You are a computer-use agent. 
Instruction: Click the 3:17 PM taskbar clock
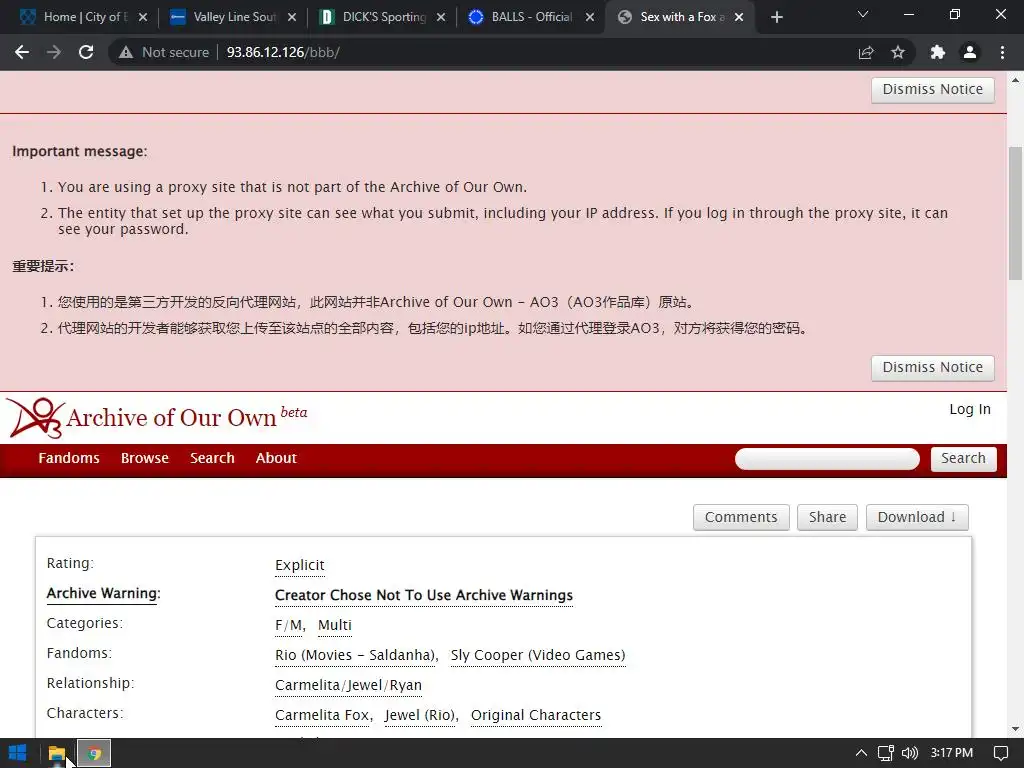coord(952,753)
